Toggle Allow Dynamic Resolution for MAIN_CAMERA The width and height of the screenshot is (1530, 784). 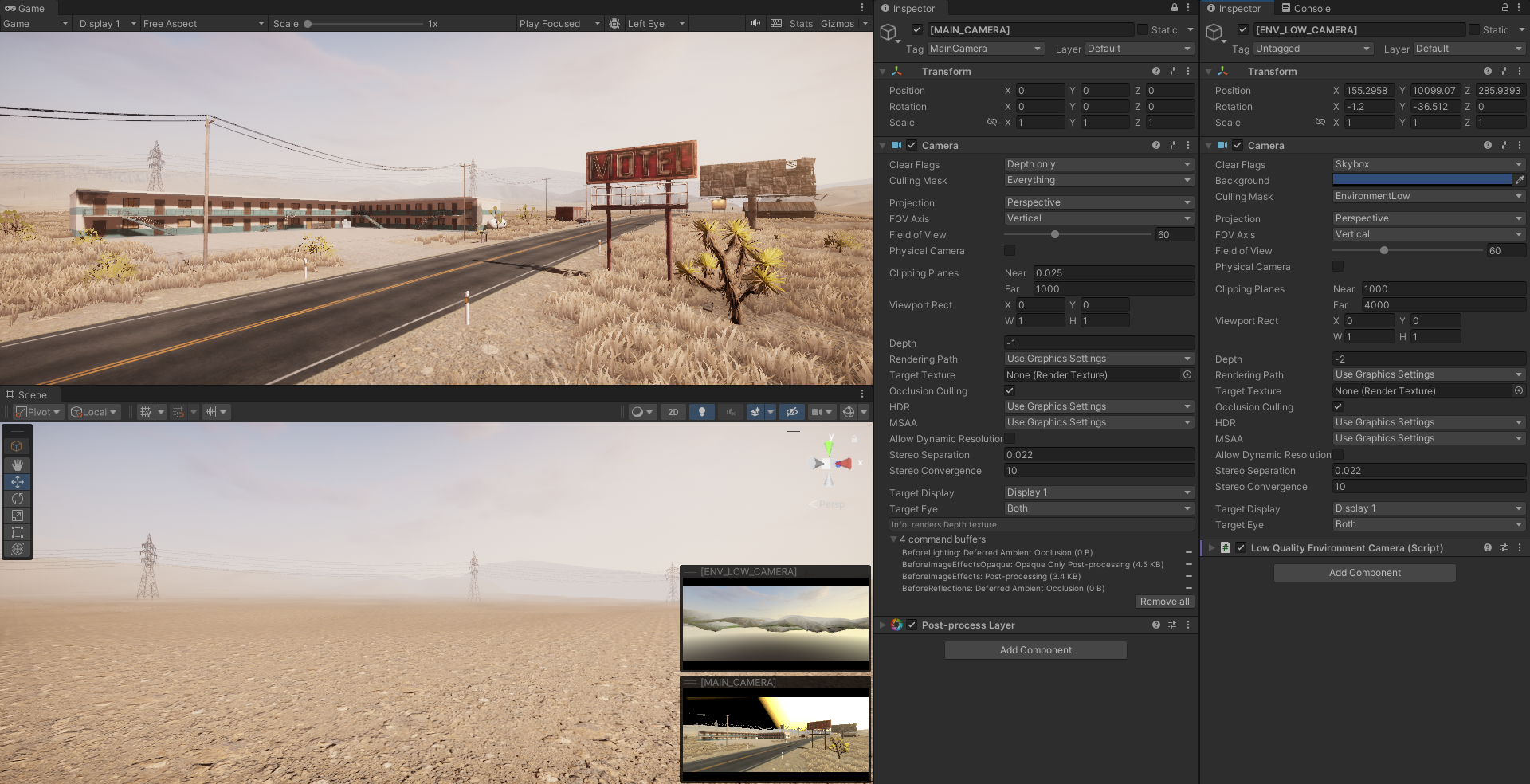1010,438
